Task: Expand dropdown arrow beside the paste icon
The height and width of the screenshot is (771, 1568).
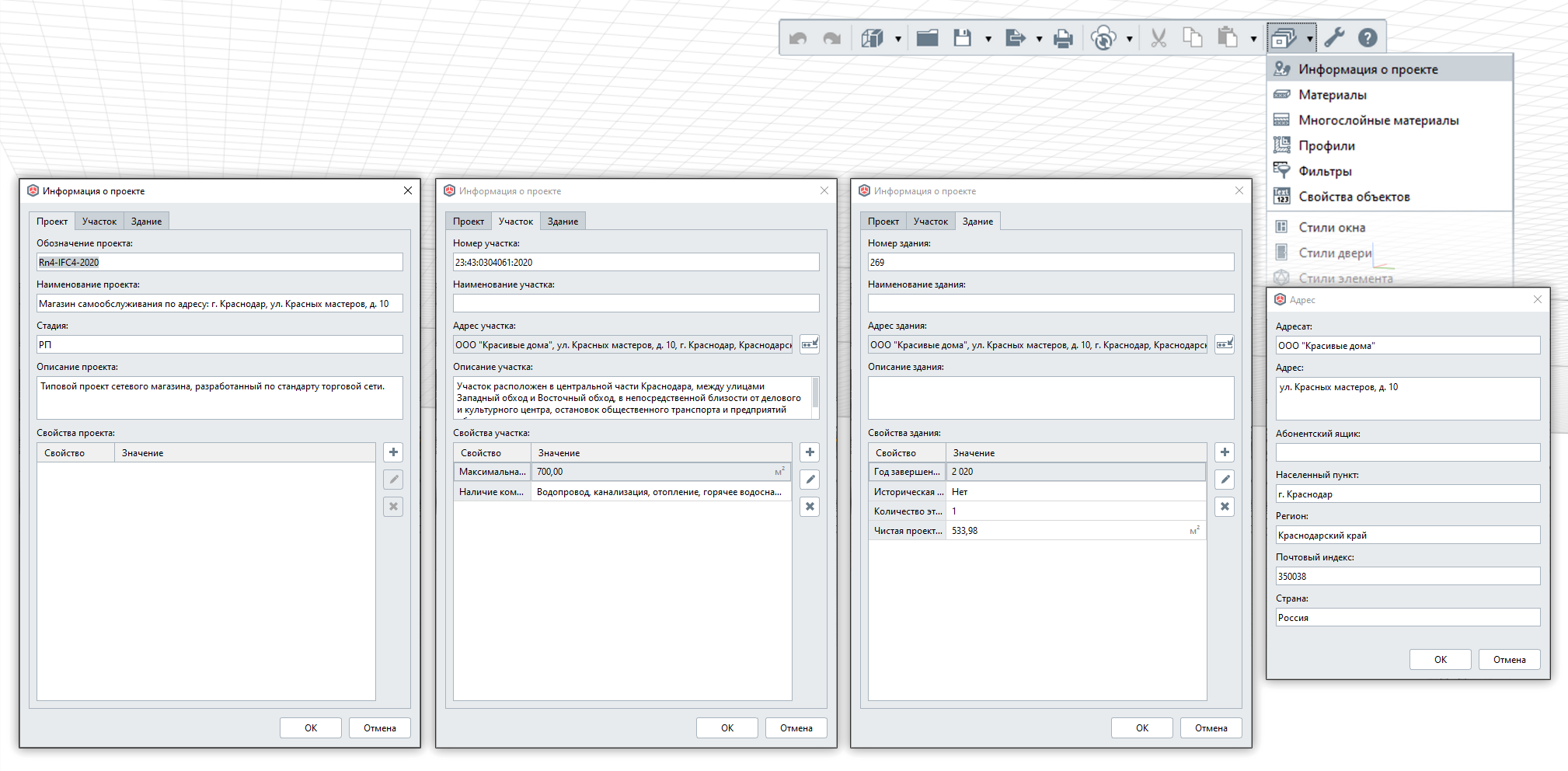Action: 1253,38
